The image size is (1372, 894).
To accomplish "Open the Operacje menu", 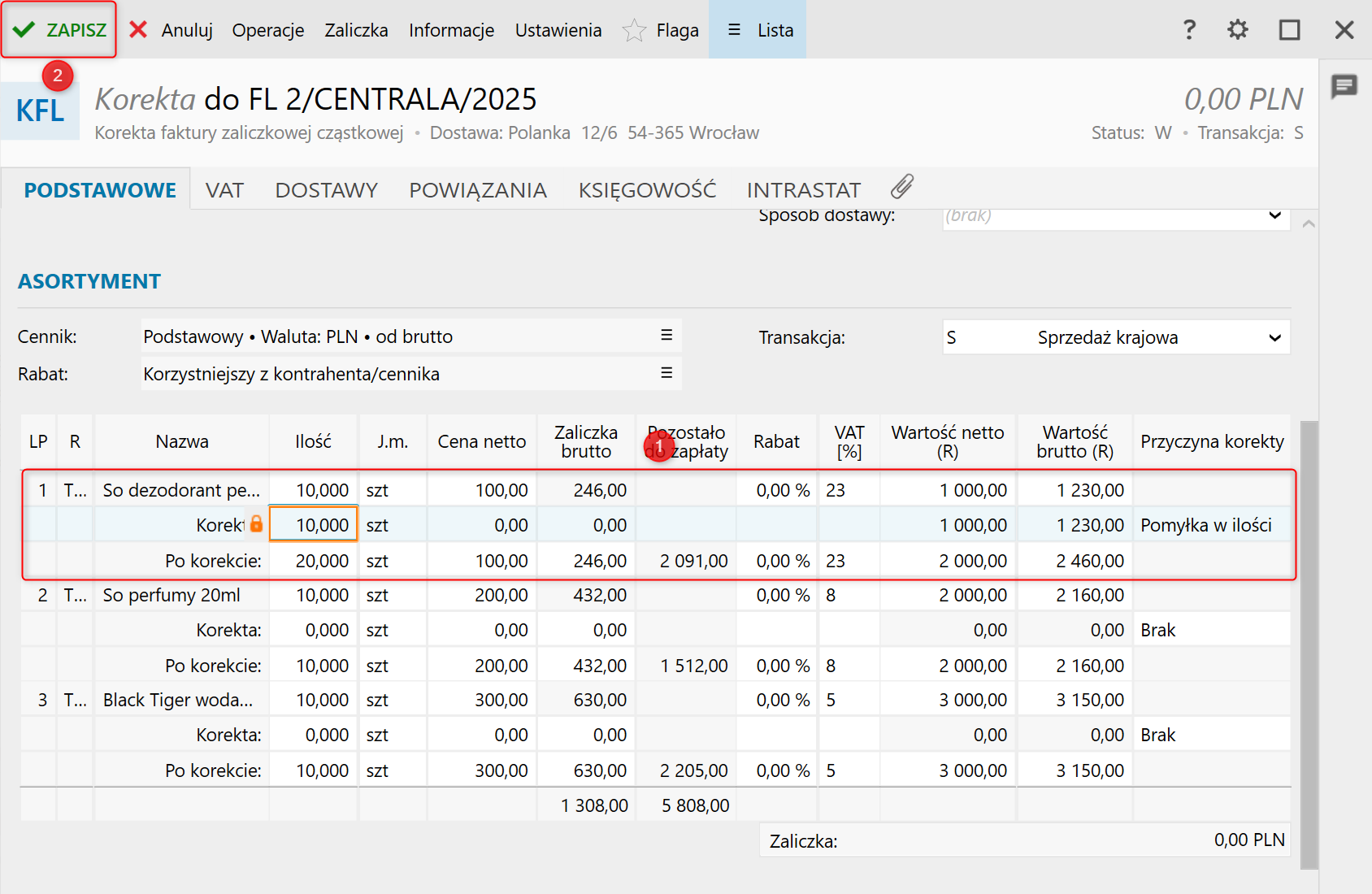I will coord(268,30).
